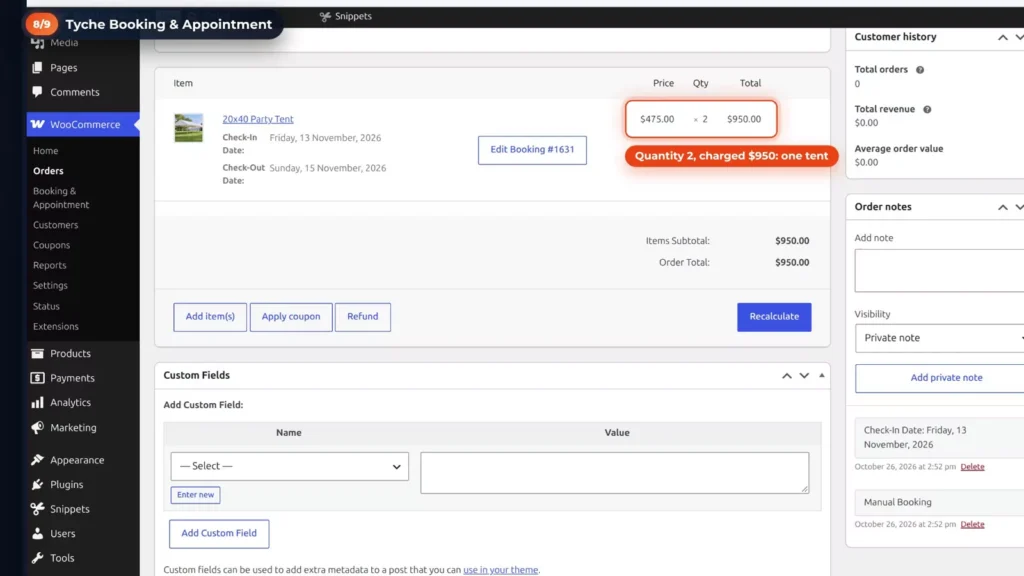Click the Appearance paintbrush icon
Screen dimensions: 1024x576
pyautogui.click(x=37, y=460)
